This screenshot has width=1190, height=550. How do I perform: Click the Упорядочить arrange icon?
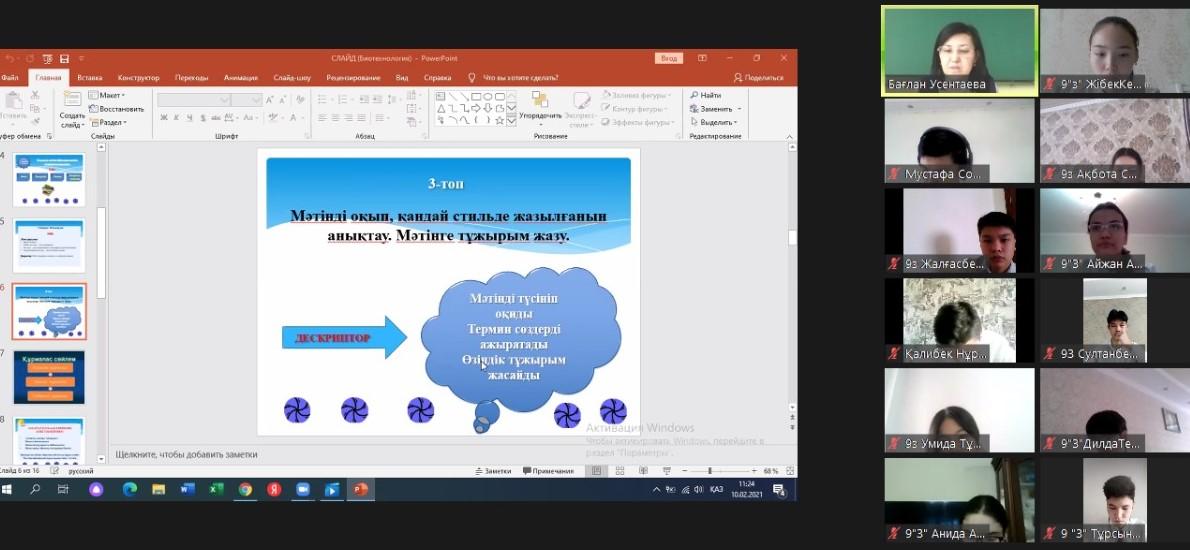(x=539, y=102)
